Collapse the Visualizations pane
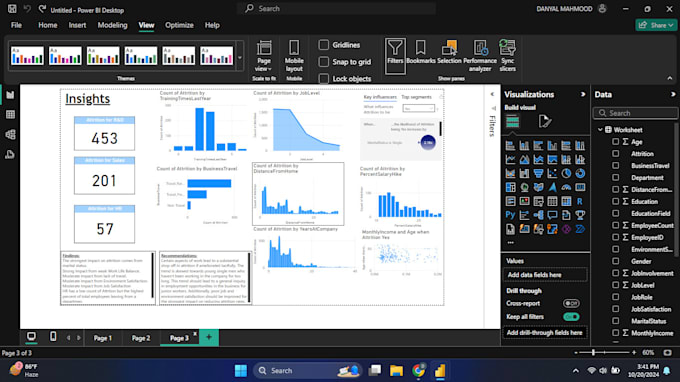Viewport: 680px width, 382px height. (x=583, y=95)
